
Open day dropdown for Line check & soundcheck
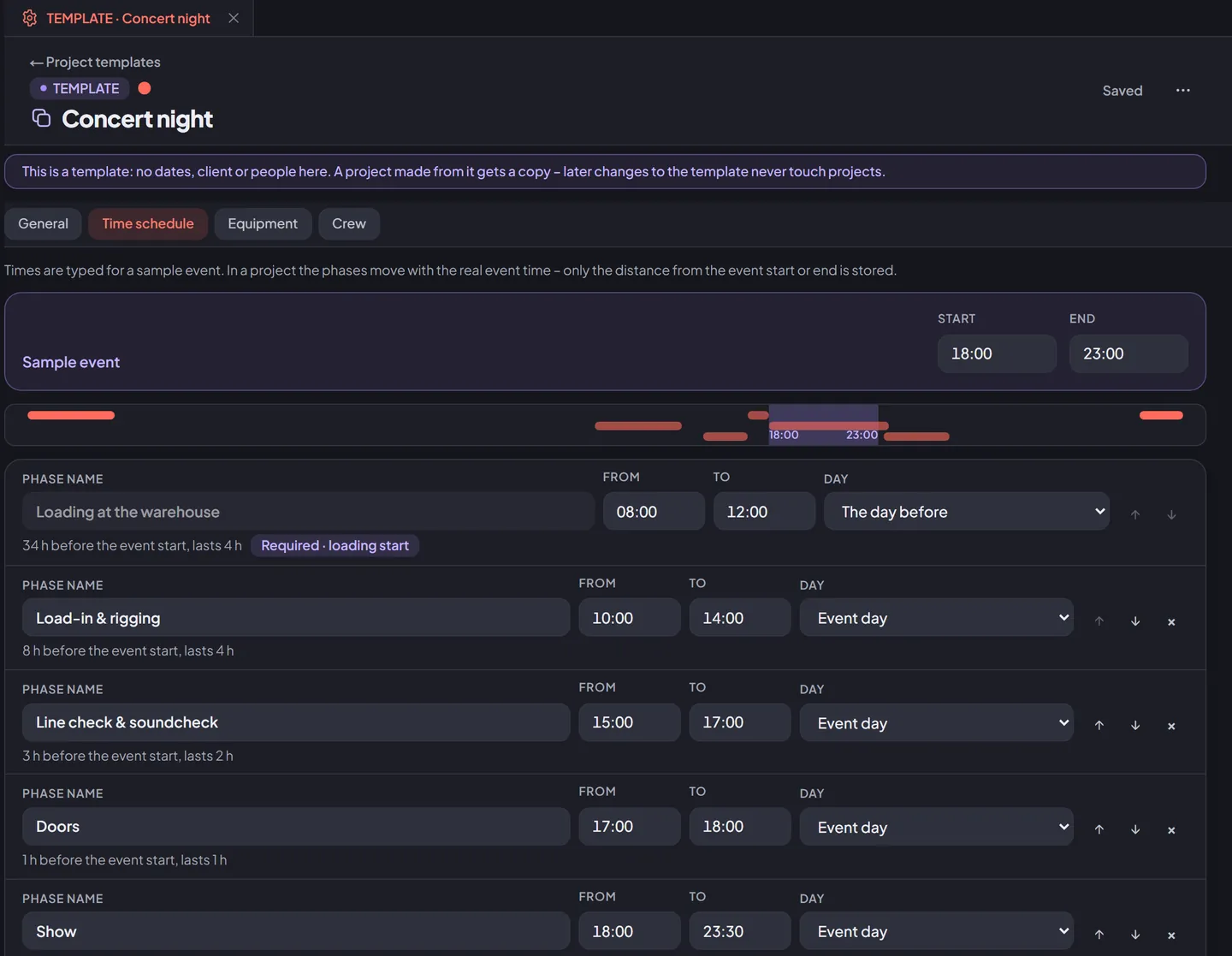tap(936, 722)
